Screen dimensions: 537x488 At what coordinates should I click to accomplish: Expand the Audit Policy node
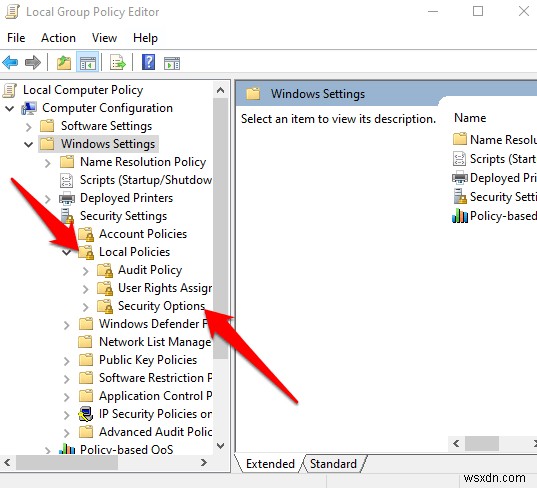pos(86,271)
